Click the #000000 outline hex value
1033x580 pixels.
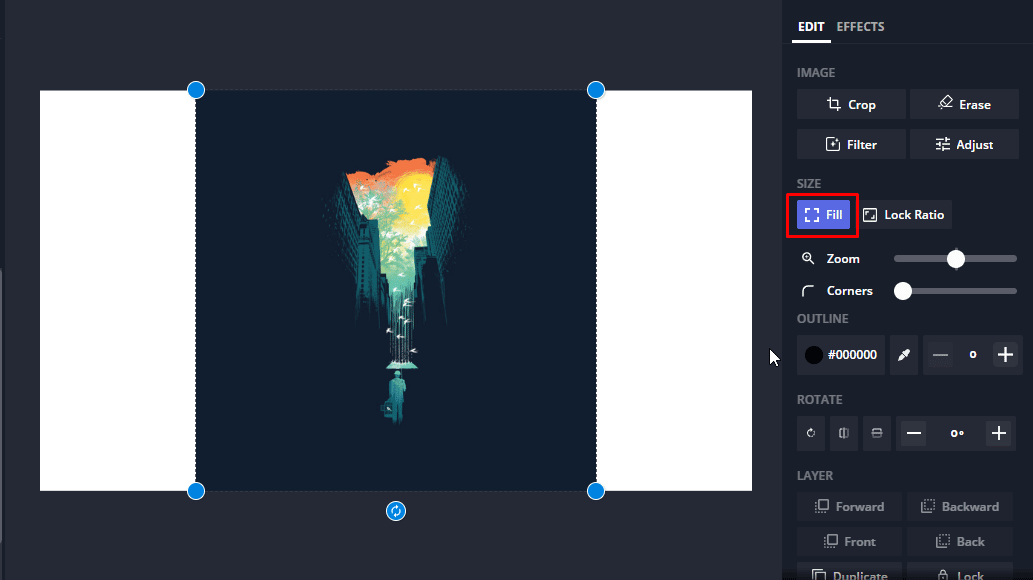852,355
